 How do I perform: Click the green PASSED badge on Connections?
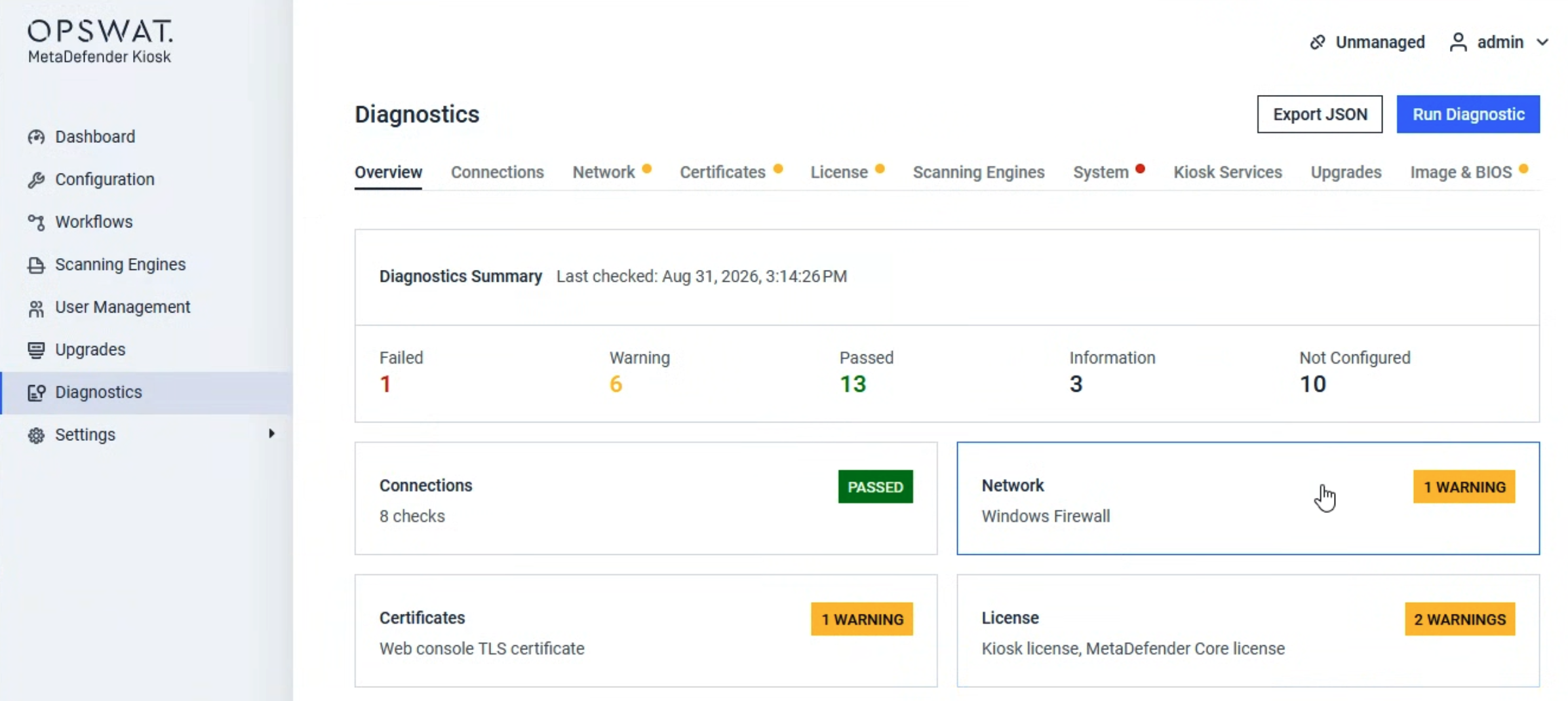pos(875,487)
